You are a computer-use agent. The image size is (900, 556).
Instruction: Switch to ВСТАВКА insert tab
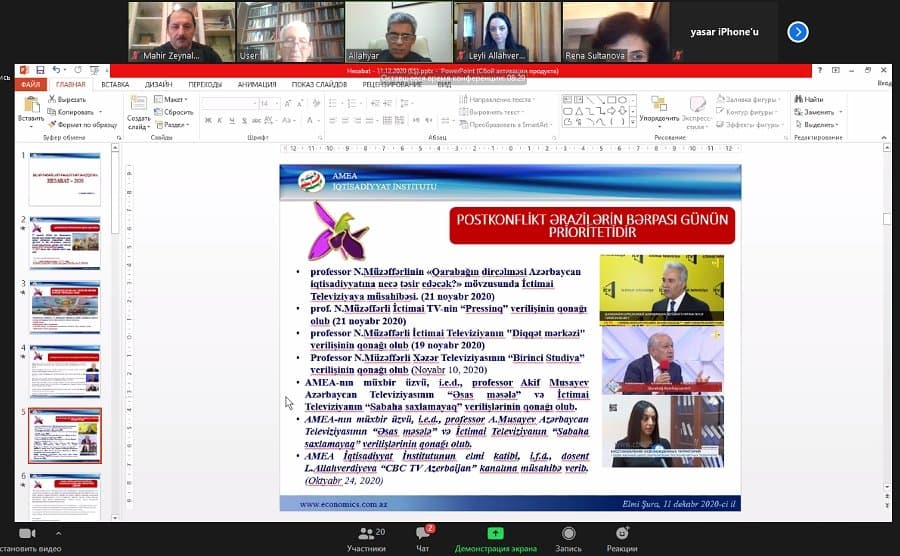pyautogui.click(x=115, y=84)
